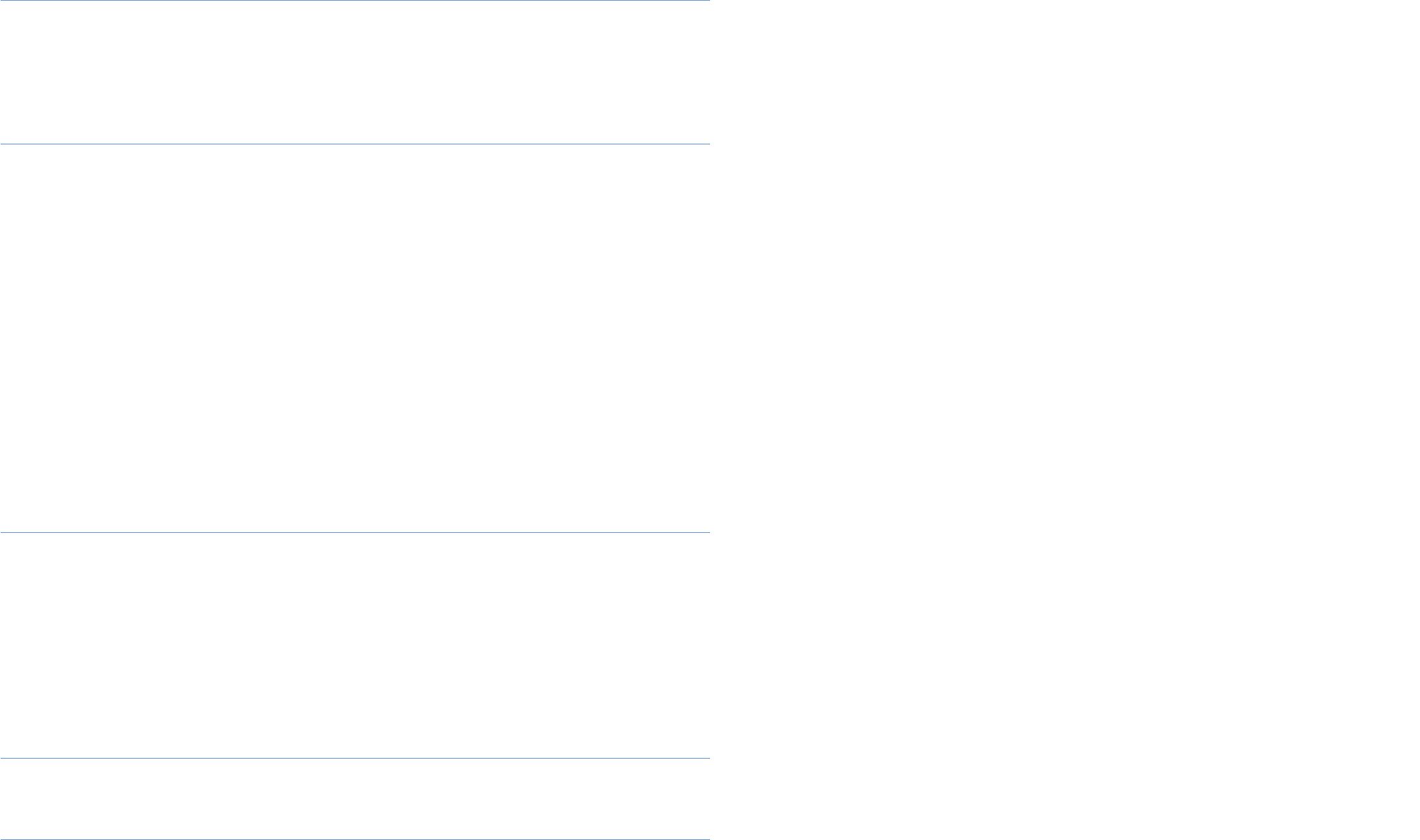Click the second horizontal divider line
The width and height of the screenshot is (1420, 840).
[x=355, y=144]
